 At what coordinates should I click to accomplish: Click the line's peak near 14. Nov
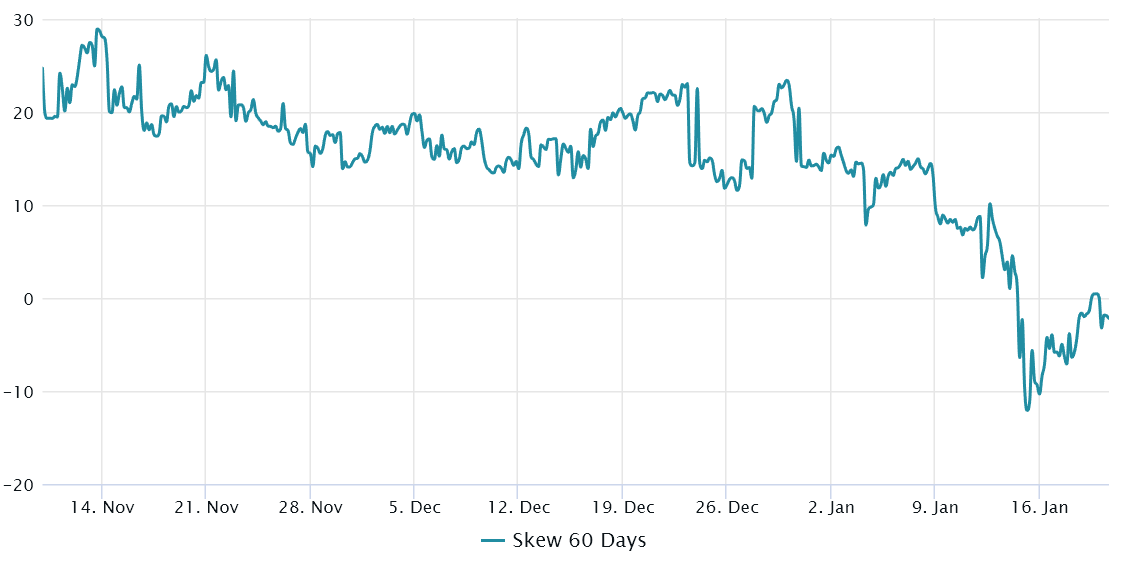coord(97,29)
